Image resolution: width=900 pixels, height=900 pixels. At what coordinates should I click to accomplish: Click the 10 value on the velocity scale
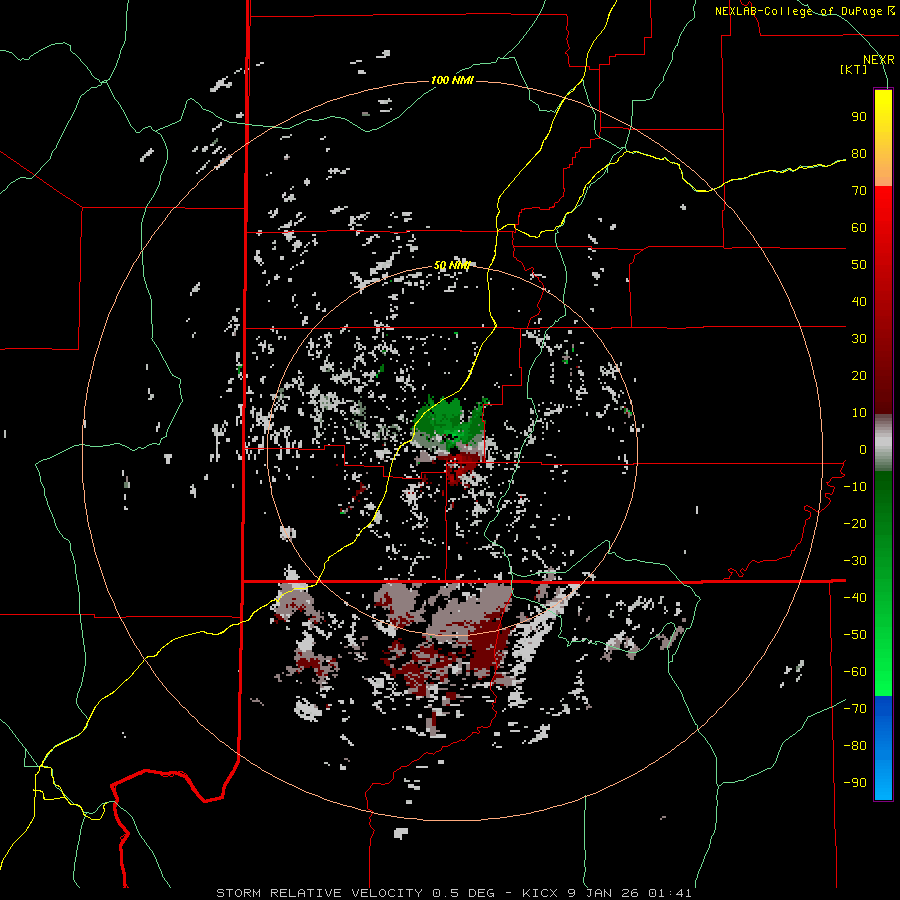click(859, 413)
